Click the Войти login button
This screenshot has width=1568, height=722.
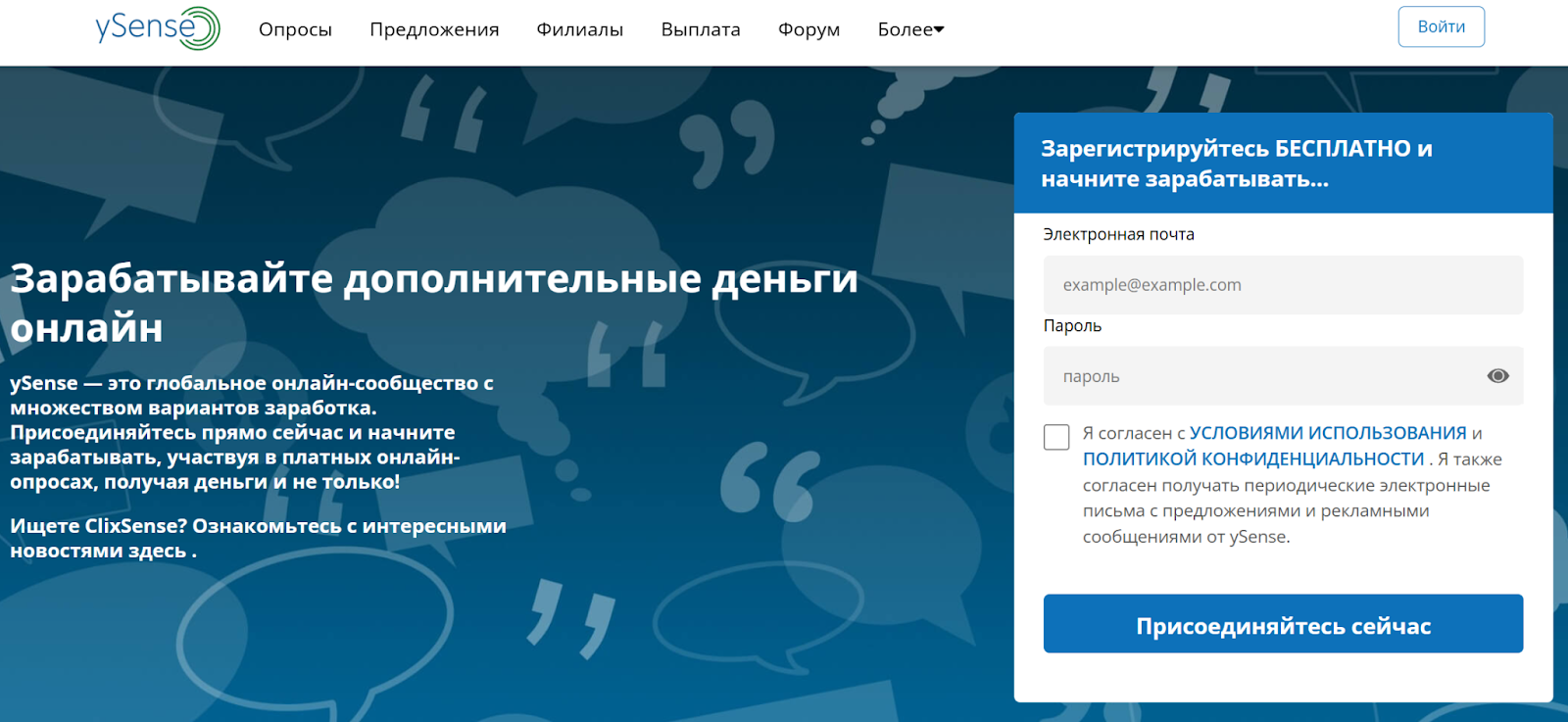1442,26
